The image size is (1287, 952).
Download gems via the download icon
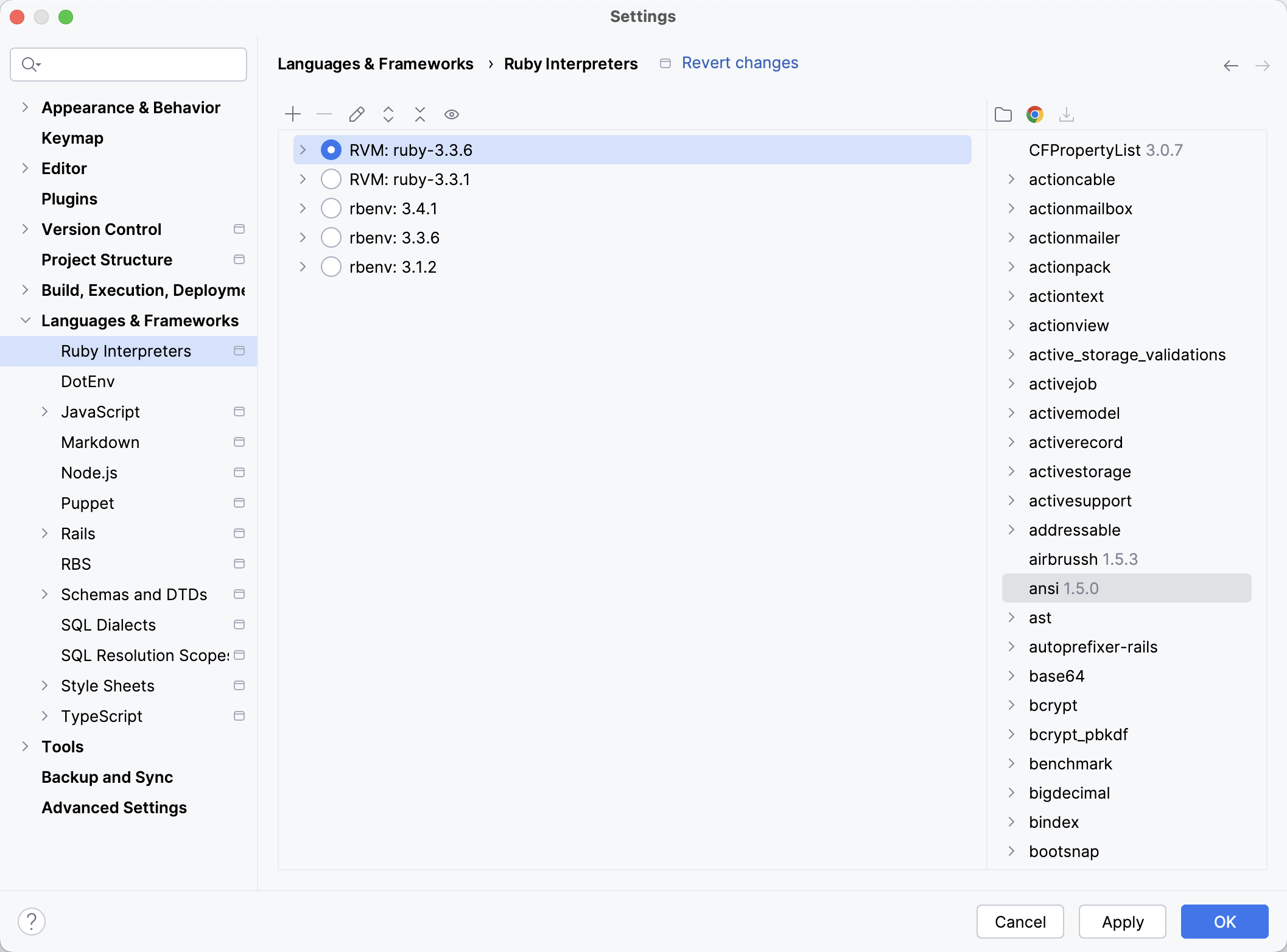pyautogui.click(x=1067, y=114)
